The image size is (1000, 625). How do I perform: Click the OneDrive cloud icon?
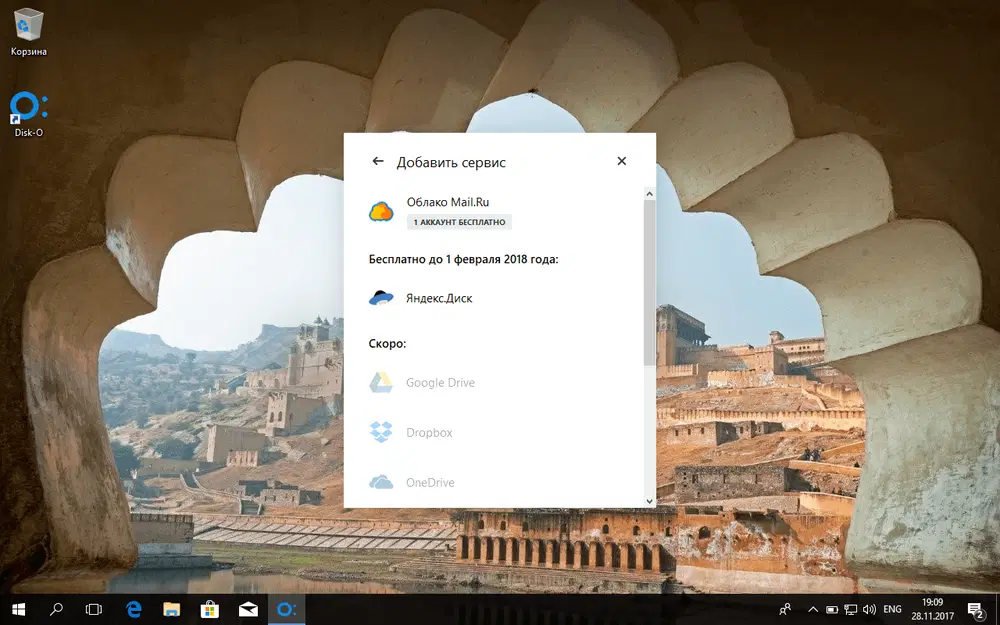click(x=381, y=482)
